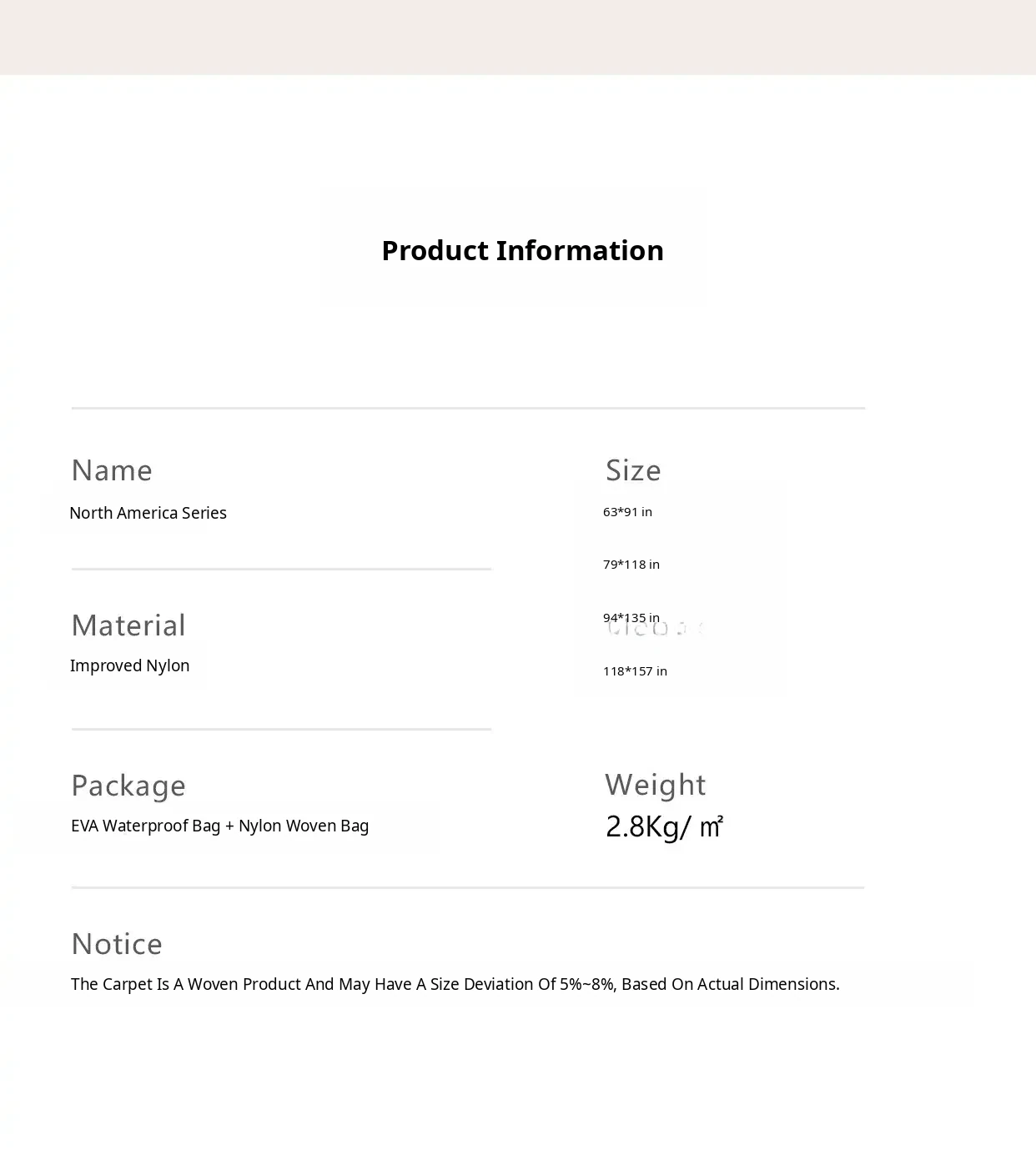The width and height of the screenshot is (1036, 1155).
Task: Click the divider line below Improved Nylon
Action: (x=281, y=730)
